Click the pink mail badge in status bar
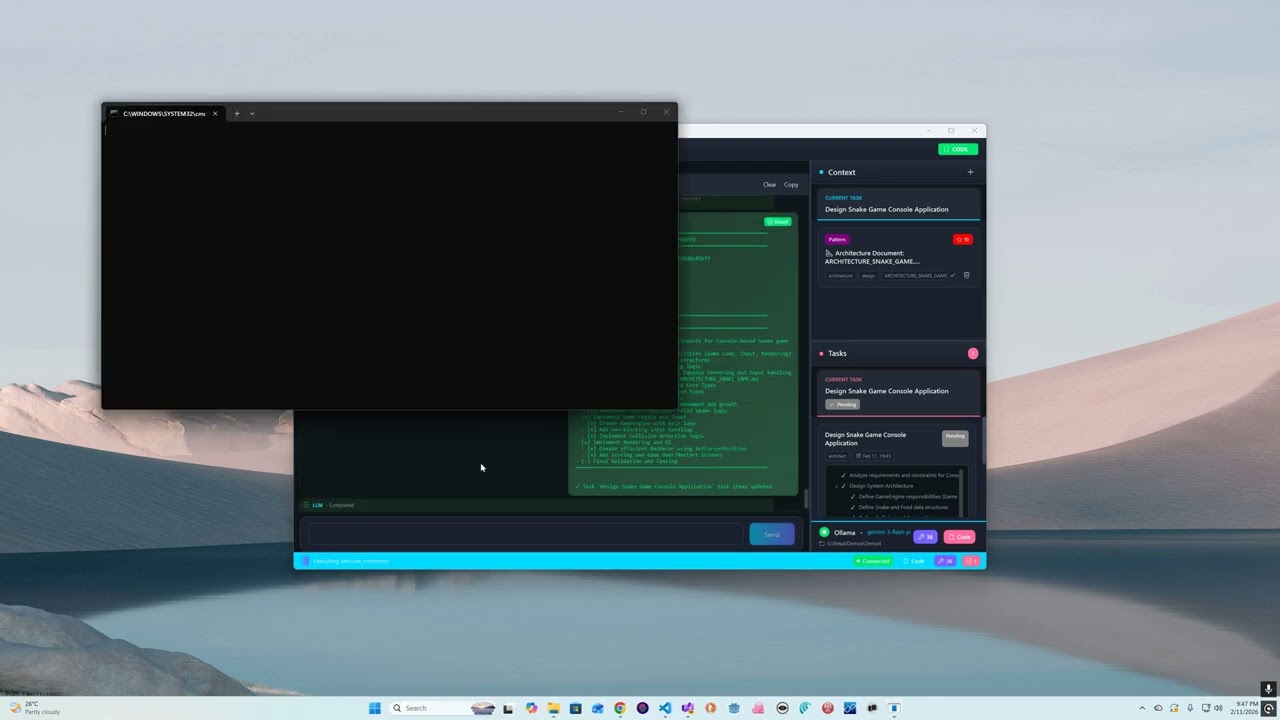 pyautogui.click(x=971, y=561)
